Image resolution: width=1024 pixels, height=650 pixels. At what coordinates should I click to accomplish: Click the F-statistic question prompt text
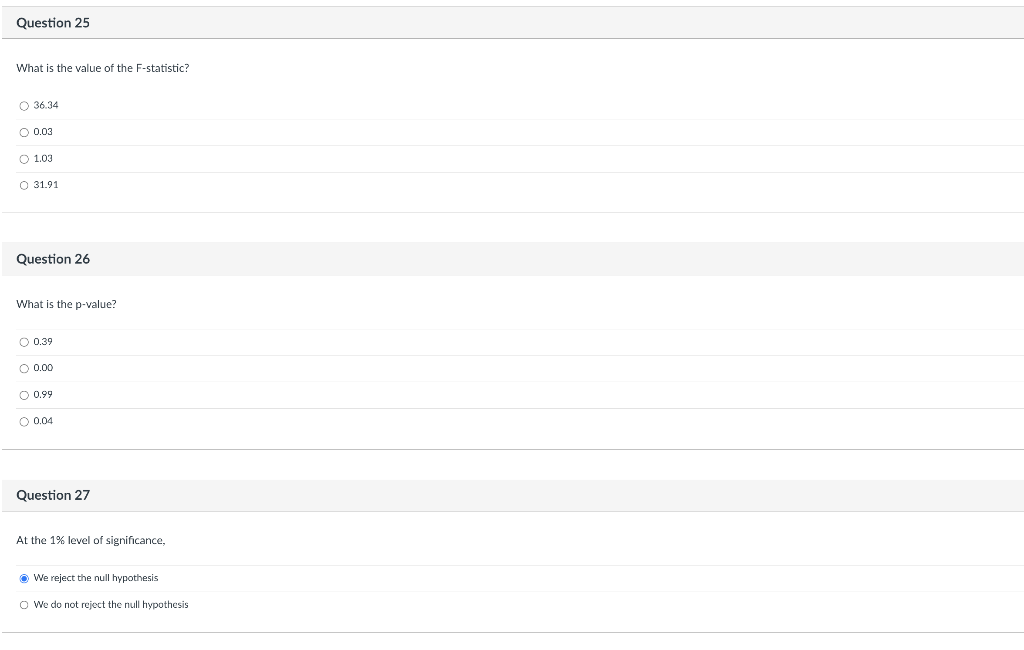coord(101,68)
